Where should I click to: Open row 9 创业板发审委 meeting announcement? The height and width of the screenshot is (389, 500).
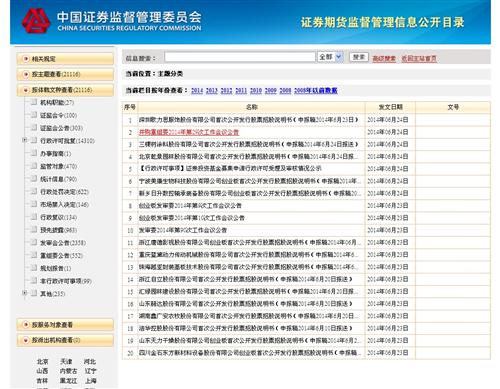point(192,218)
